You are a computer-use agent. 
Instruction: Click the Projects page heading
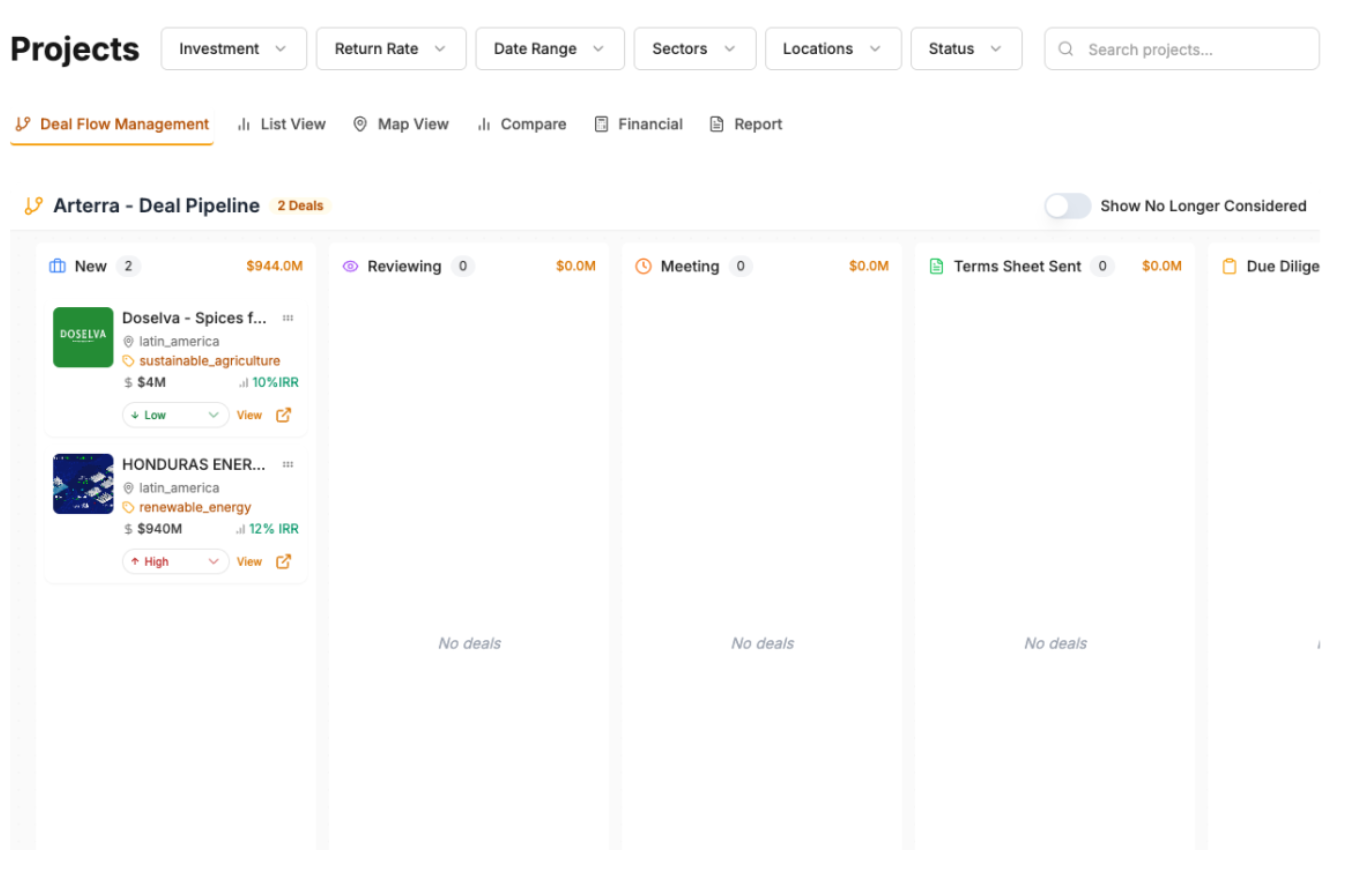[75, 49]
